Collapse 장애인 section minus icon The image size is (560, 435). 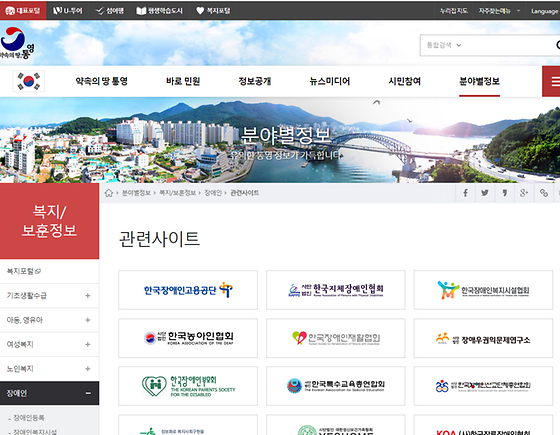[88, 393]
